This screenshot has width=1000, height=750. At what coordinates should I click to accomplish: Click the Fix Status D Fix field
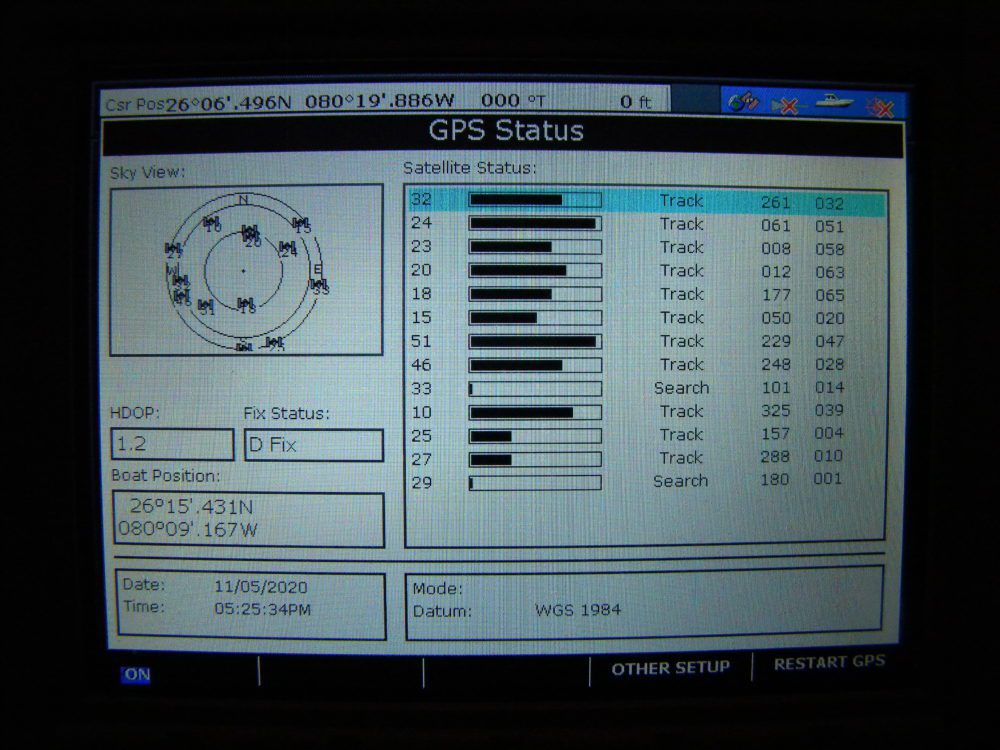point(313,445)
